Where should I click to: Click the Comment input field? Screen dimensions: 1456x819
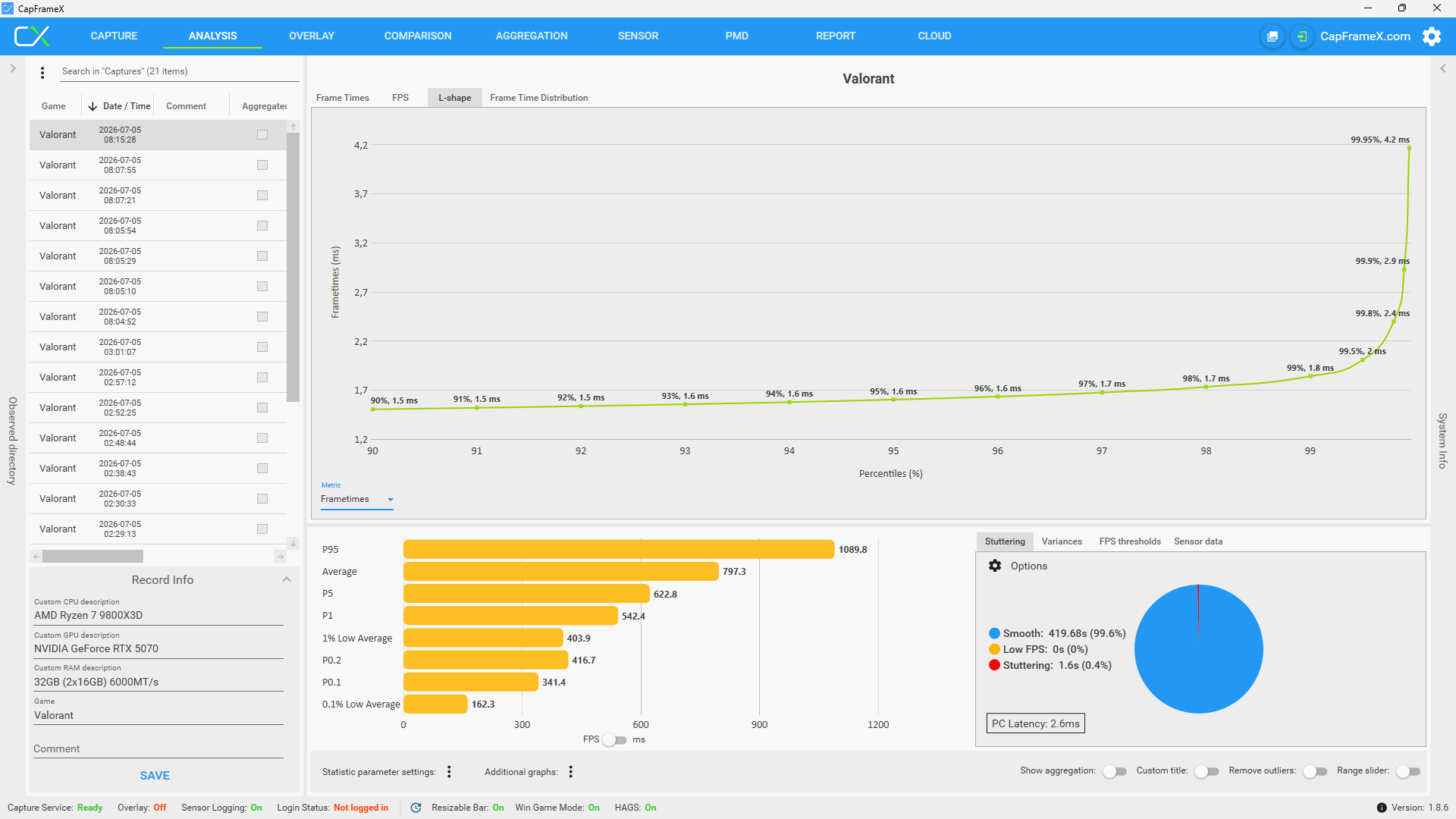158,748
